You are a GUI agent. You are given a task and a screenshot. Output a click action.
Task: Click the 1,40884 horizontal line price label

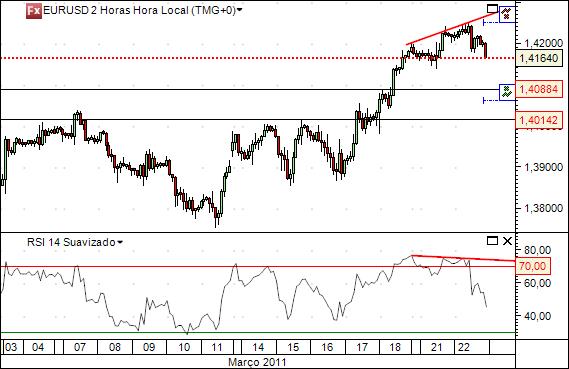[539, 89]
